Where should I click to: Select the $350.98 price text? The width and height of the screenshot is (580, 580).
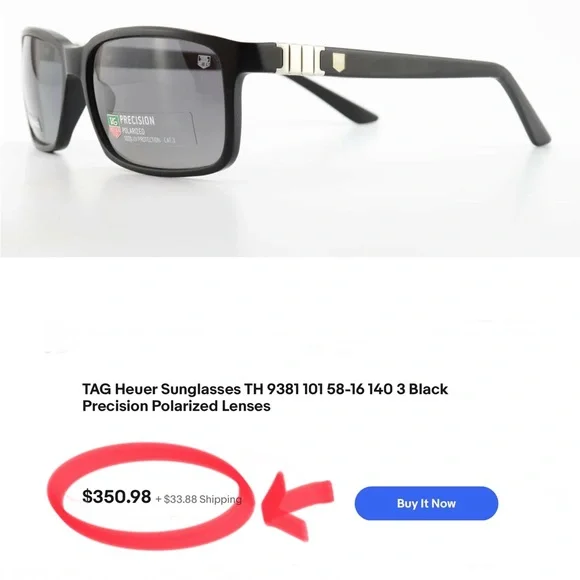117,496
